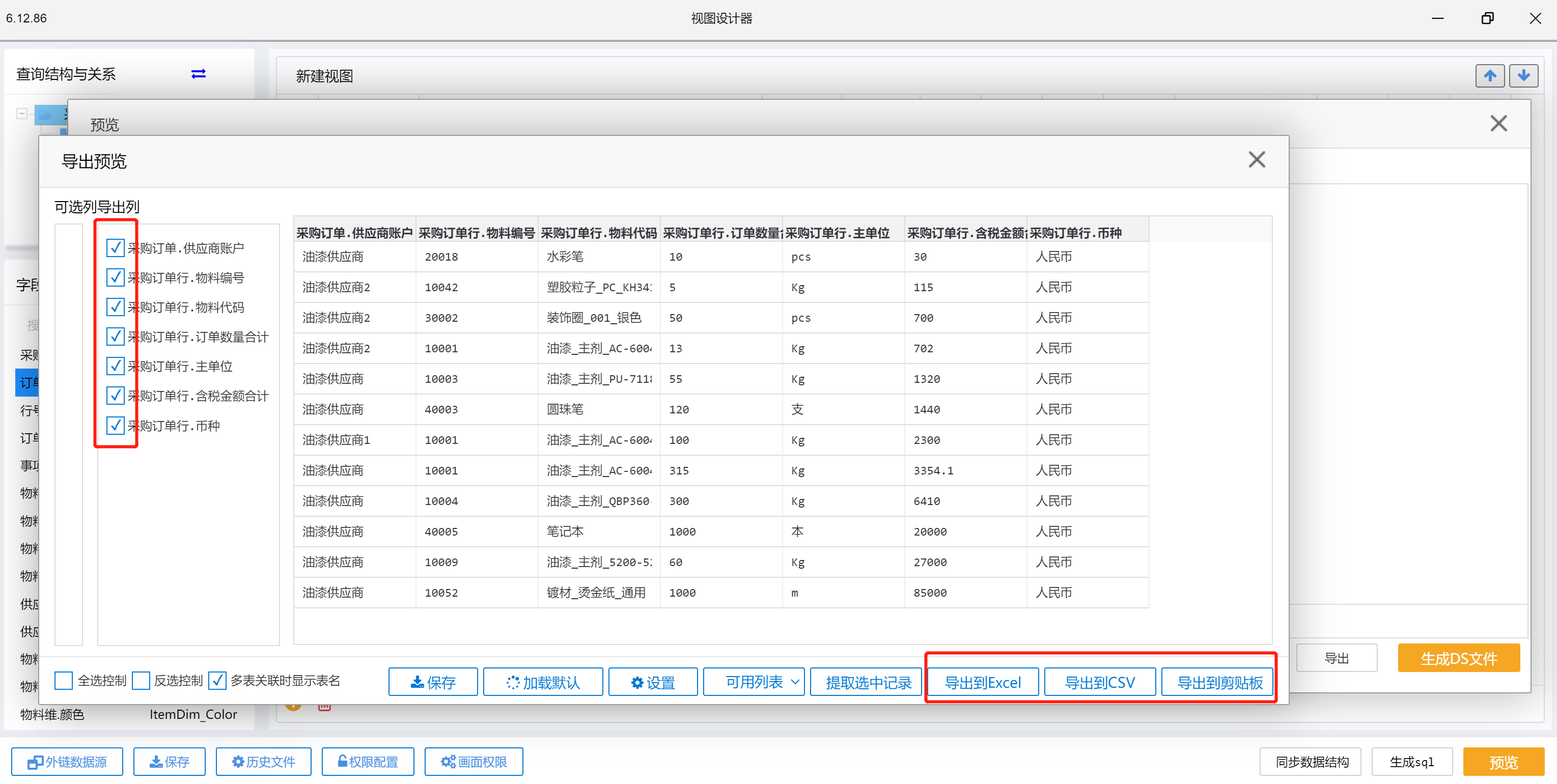The image size is (1557, 784).
Task: Open 权限配置 with lock icon
Action: (368, 762)
